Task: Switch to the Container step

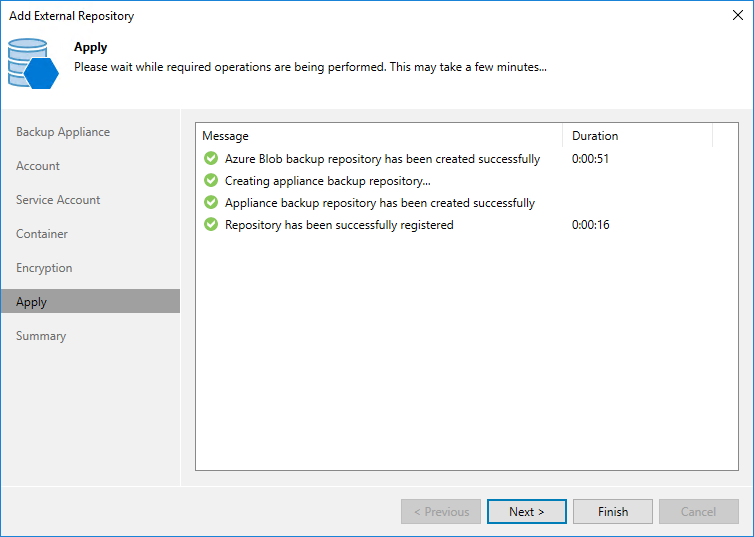Action: 42,234
